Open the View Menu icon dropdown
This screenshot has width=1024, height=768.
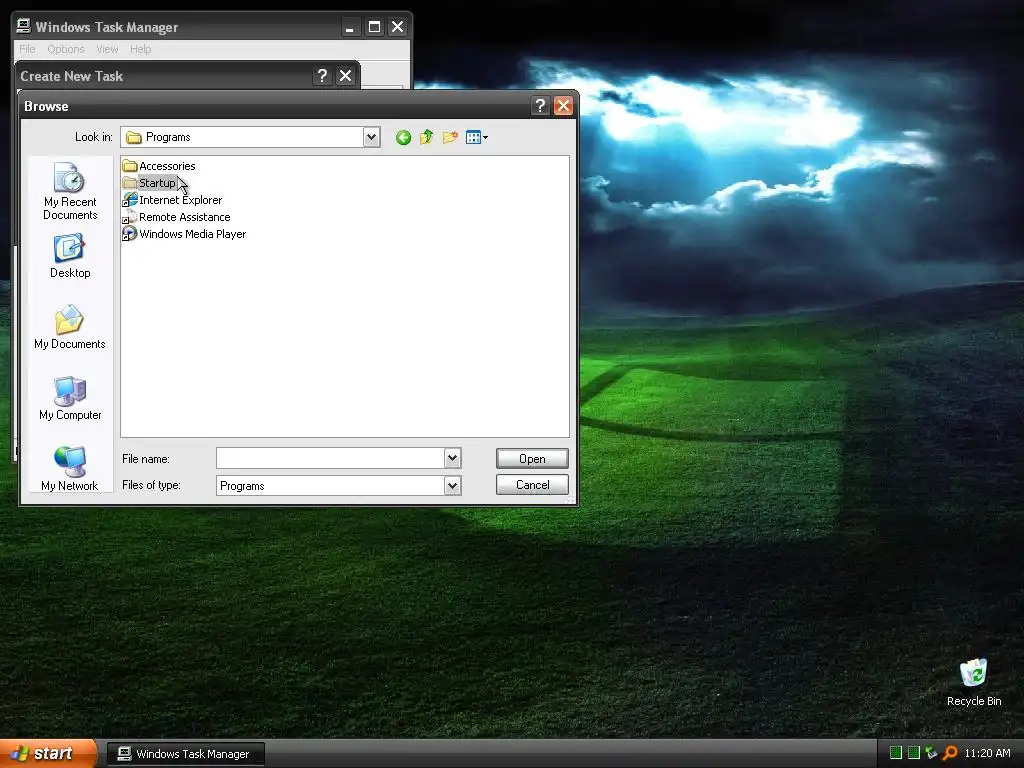click(x=477, y=137)
